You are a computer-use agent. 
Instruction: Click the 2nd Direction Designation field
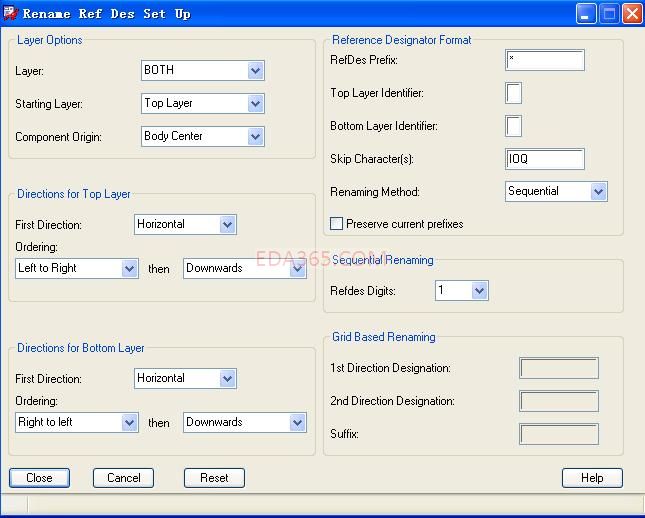pyautogui.click(x=559, y=401)
